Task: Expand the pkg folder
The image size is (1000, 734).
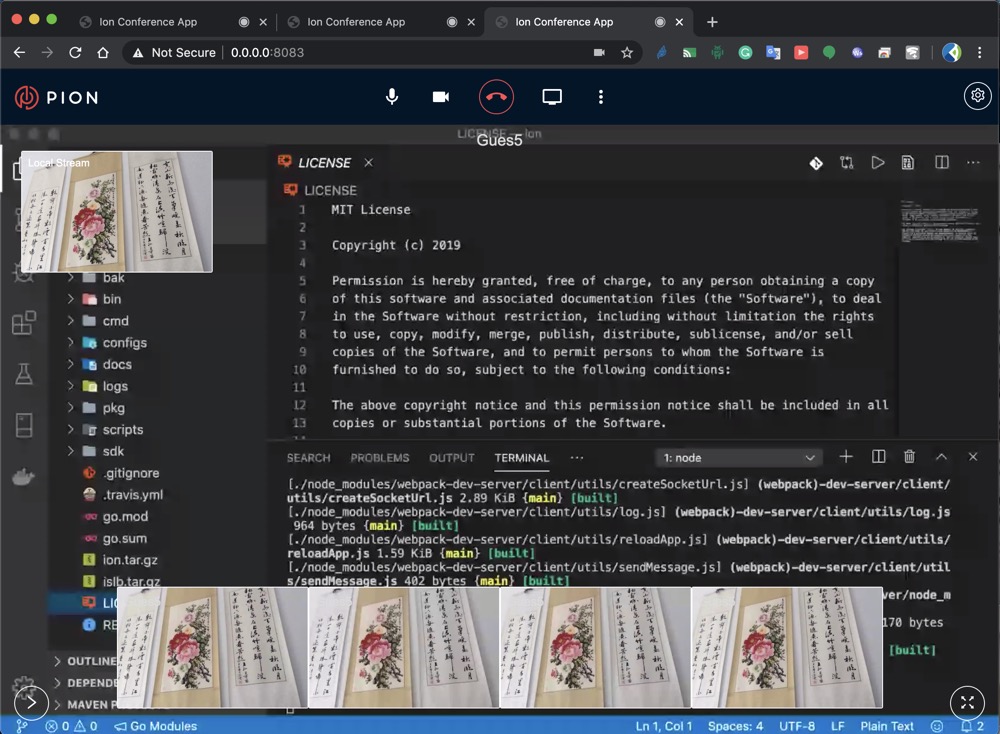Action: (114, 407)
